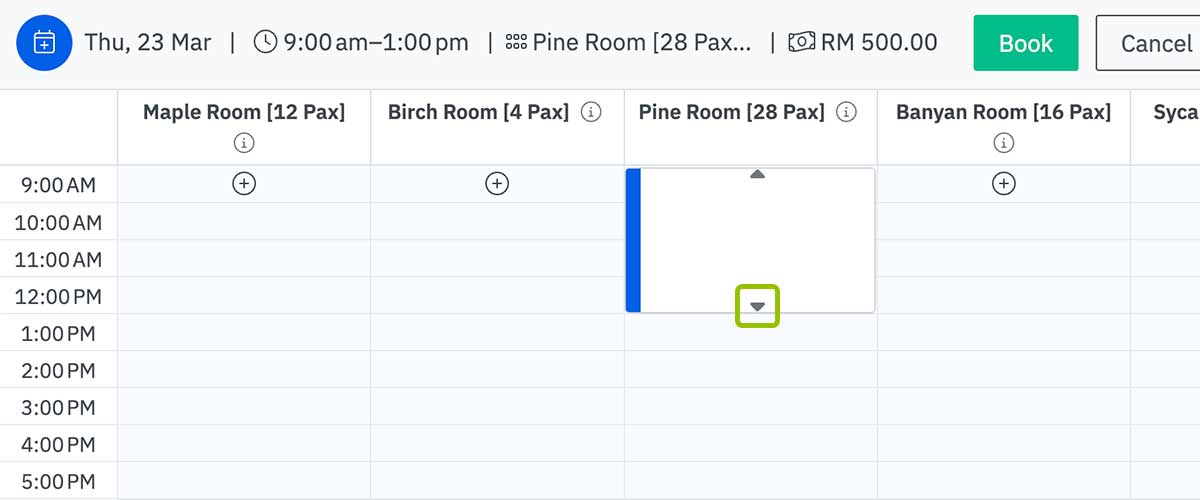The height and width of the screenshot is (500, 1200).
Task: Click the clock icon beside the booking time
Action: (265, 43)
